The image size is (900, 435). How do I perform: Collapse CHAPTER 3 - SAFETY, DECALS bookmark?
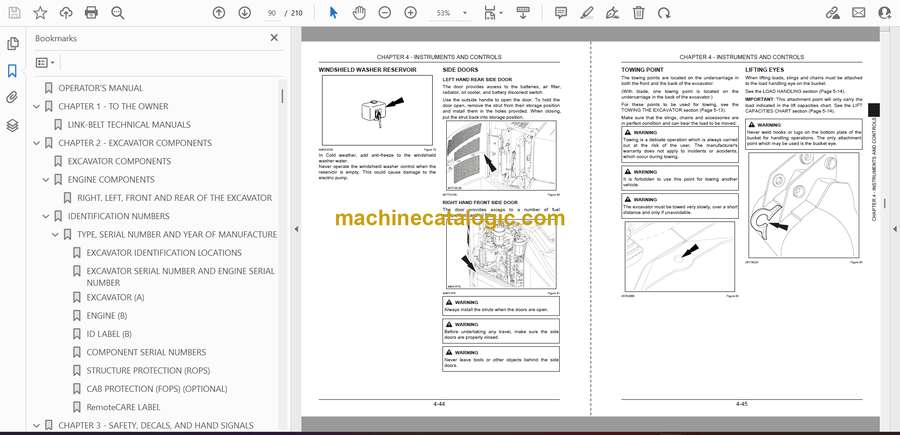37,425
